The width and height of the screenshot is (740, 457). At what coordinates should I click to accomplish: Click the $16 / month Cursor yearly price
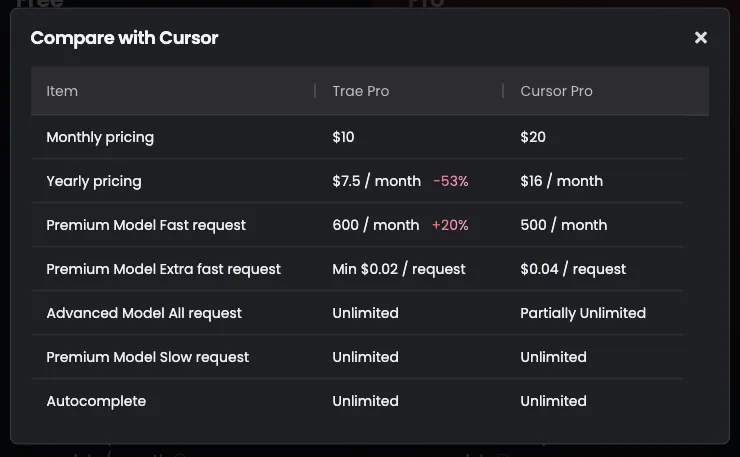pos(562,181)
